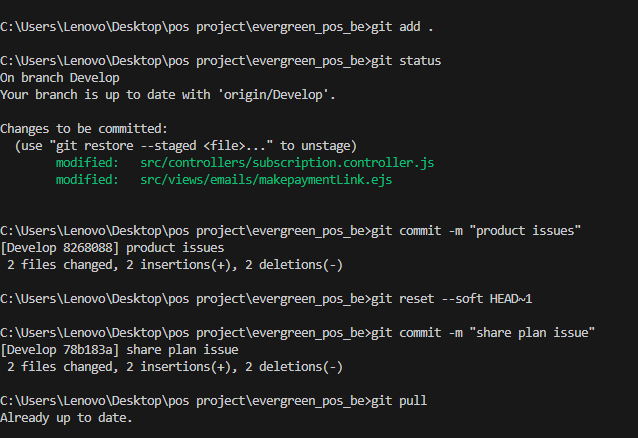Click the "Changes to be committed:" heading

(x=84, y=129)
